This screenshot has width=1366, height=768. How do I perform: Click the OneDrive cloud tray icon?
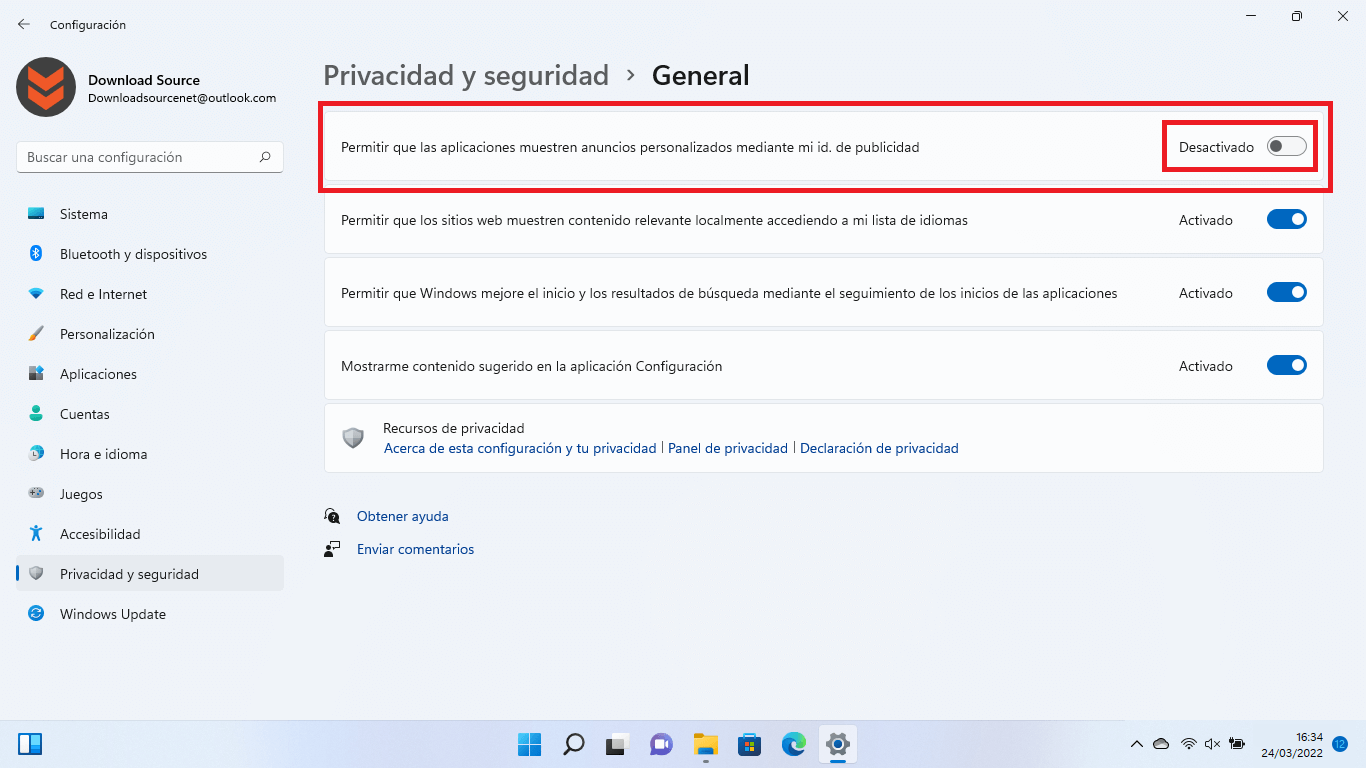(x=1161, y=744)
